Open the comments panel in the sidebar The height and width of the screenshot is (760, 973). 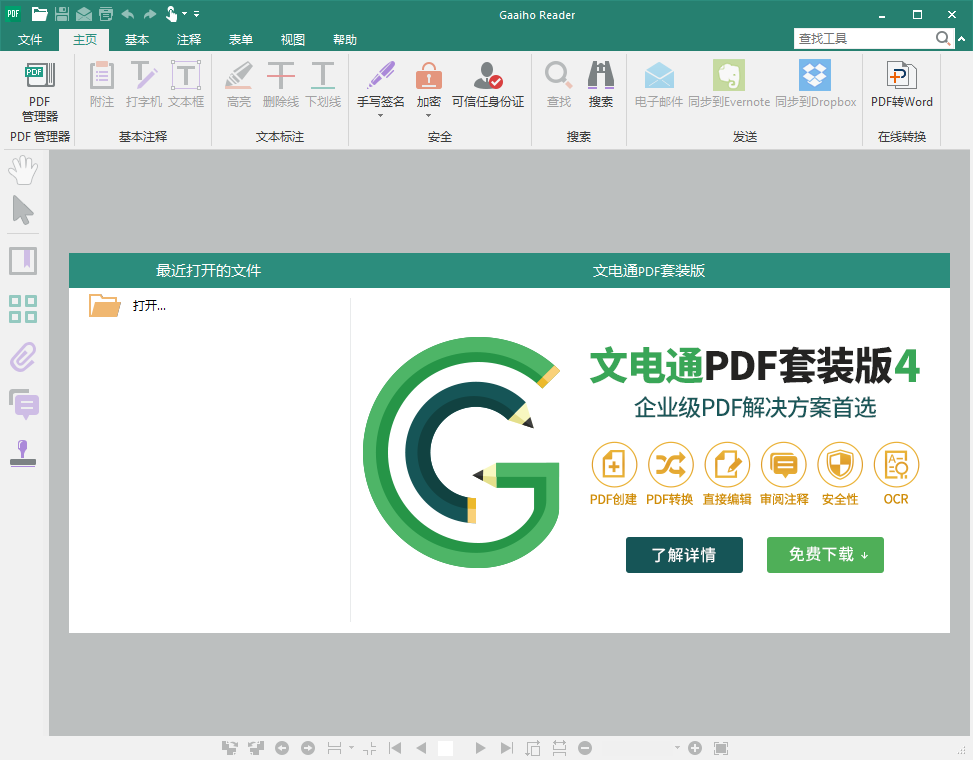click(22, 405)
